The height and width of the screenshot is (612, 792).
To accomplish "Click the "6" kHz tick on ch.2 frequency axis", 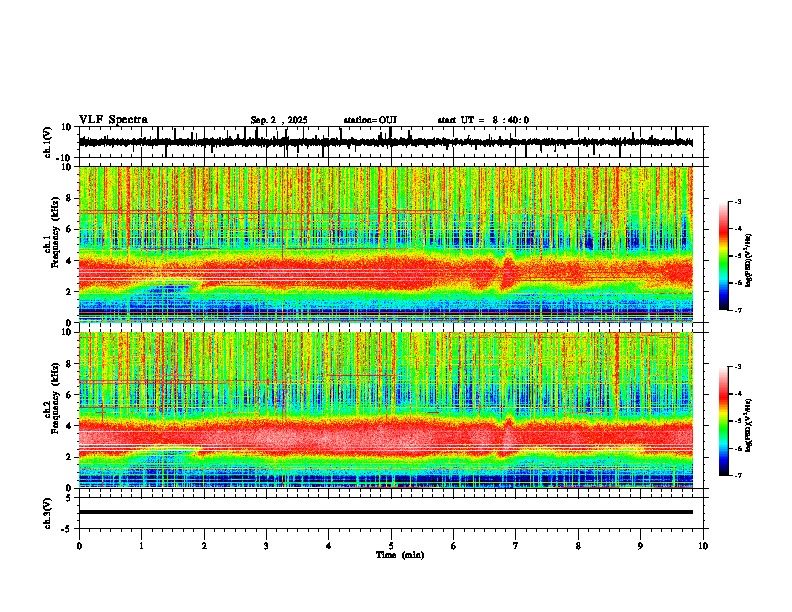I will pos(70,395).
